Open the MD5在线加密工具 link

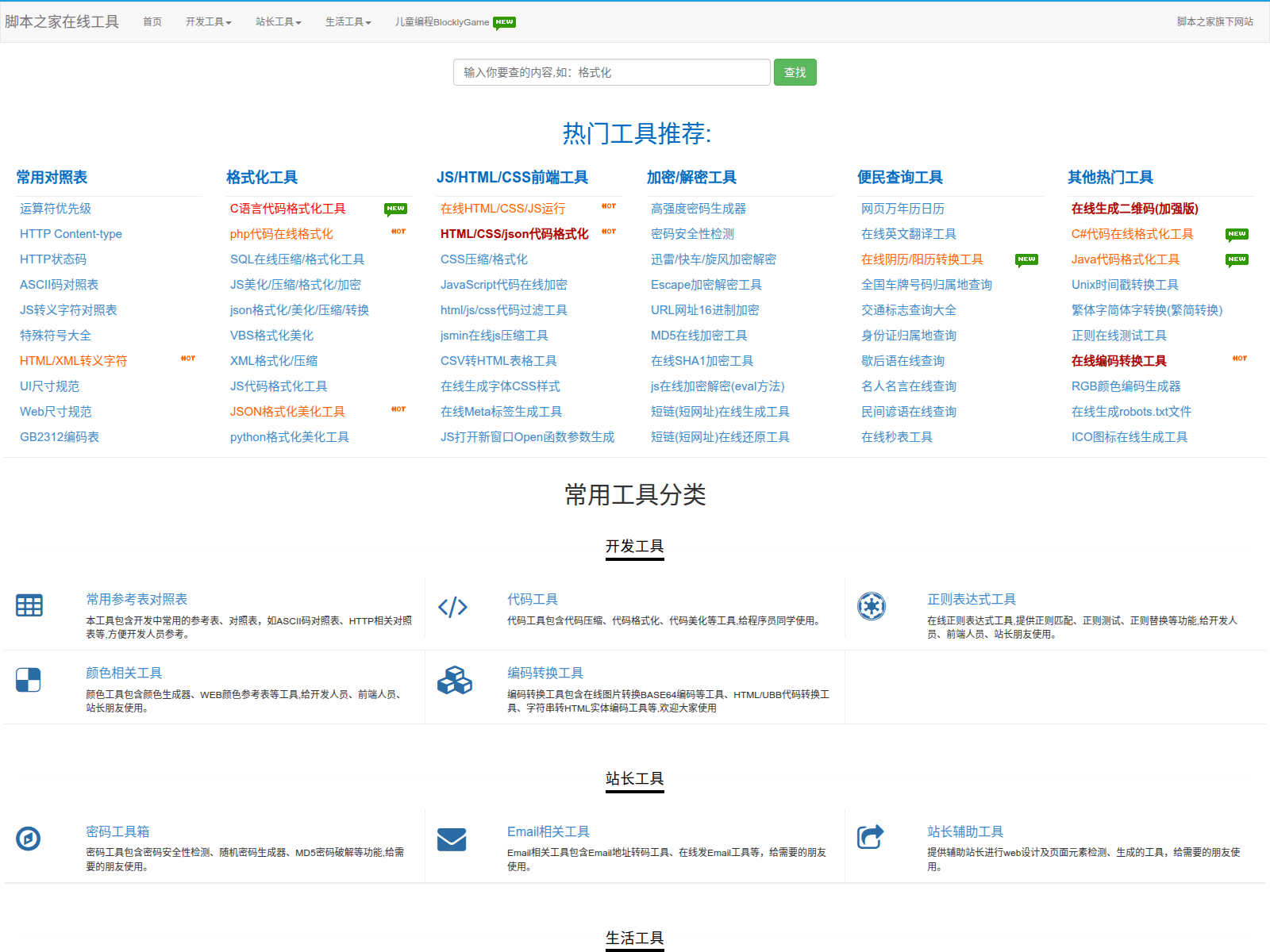pos(698,336)
